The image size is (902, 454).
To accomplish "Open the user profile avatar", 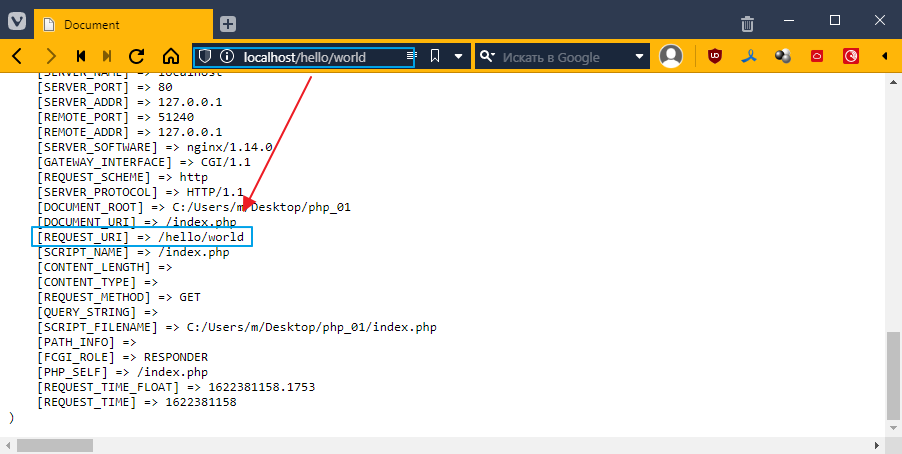I will tap(671, 56).
